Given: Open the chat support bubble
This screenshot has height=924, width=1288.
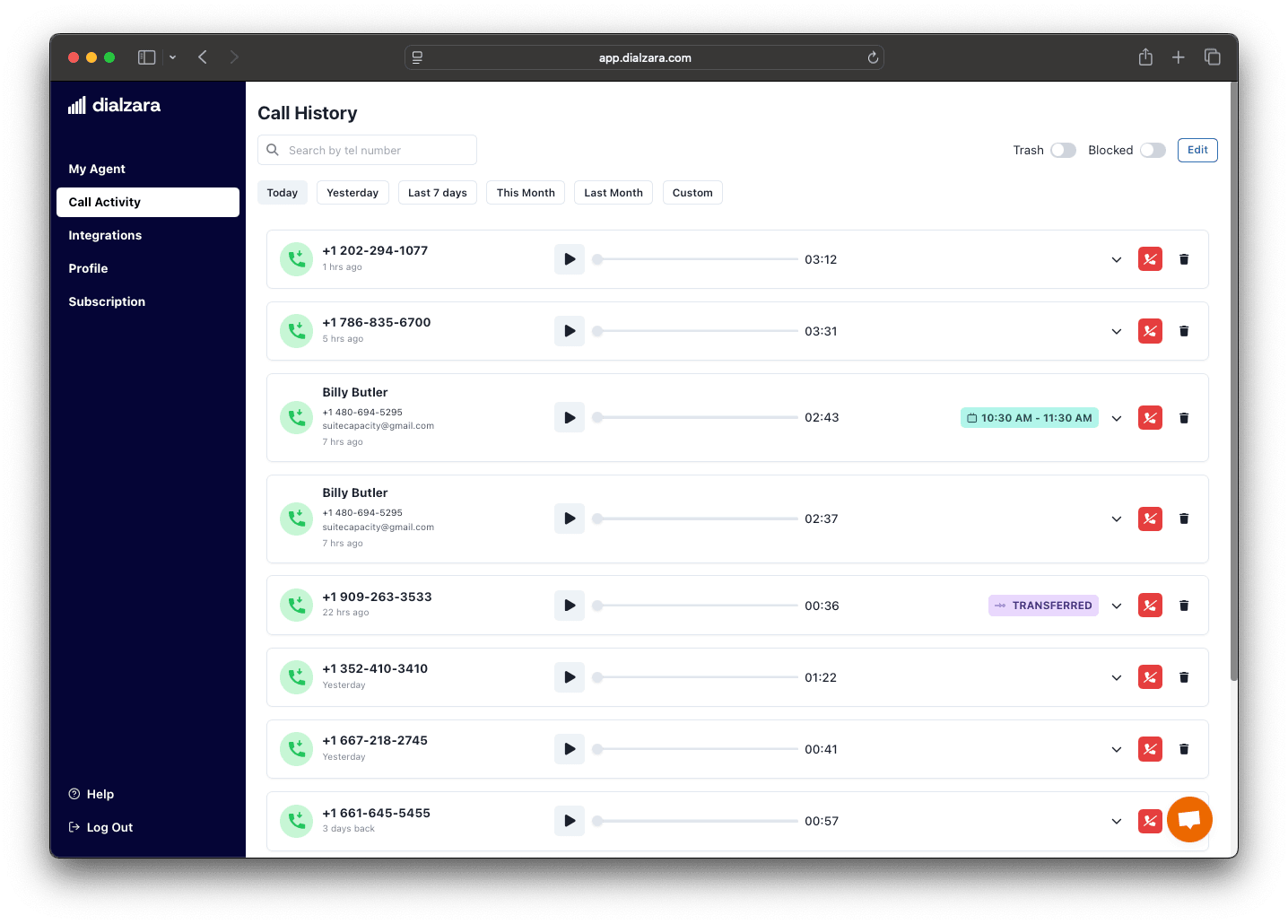Looking at the screenshot, I should tap(1189, 819).
